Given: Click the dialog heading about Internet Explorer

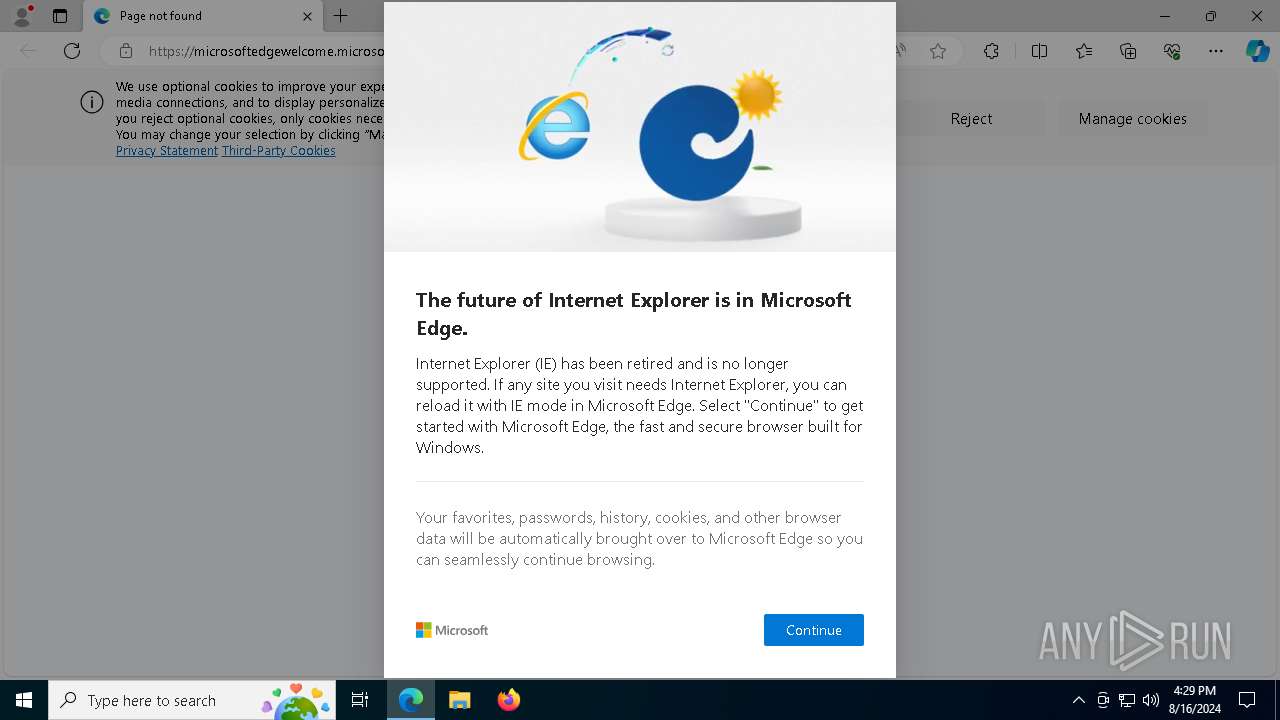Looking at the screenshot, I should pyautogui.click(x=634, y=314).
